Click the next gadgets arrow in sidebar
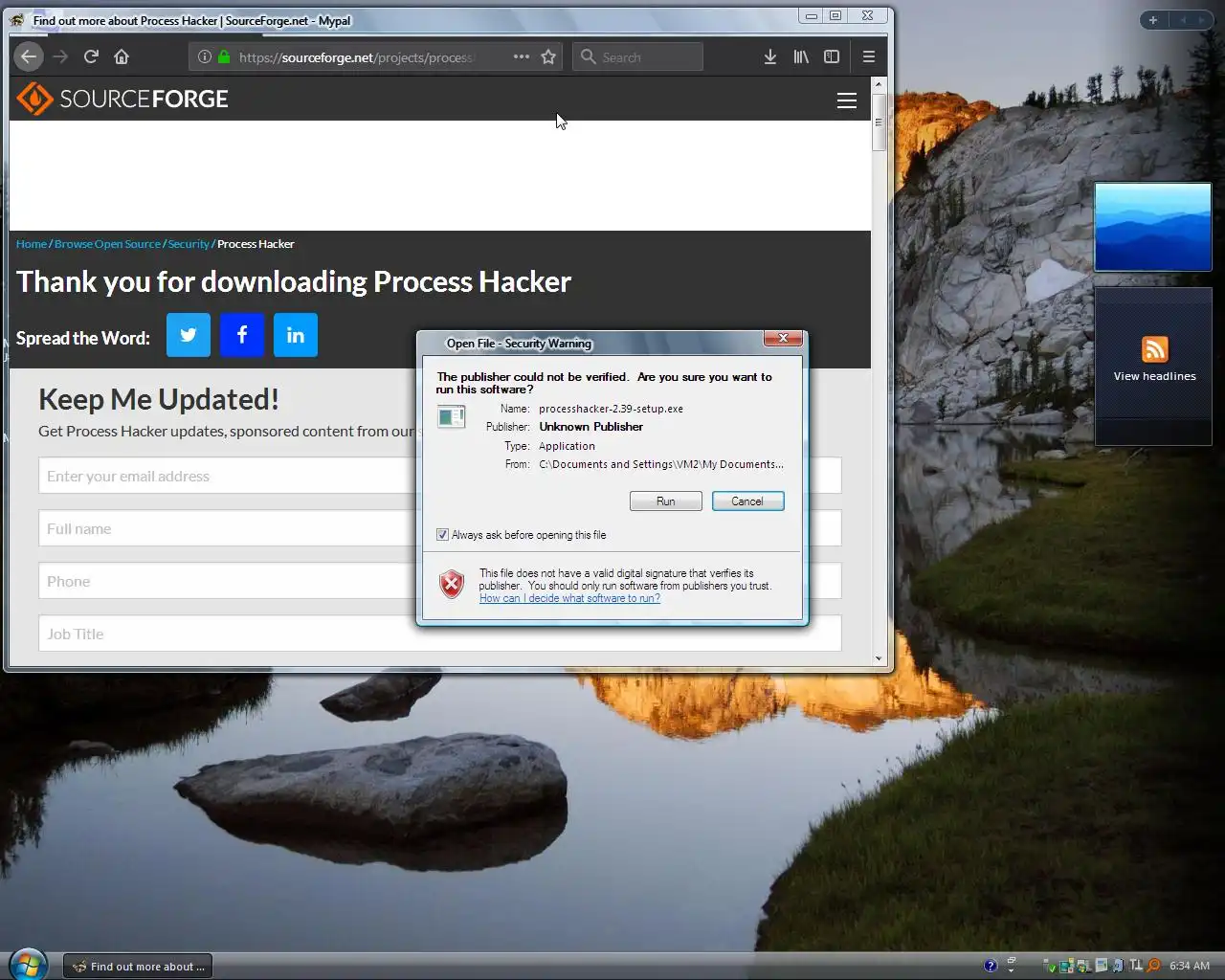 coord(1202,19)
